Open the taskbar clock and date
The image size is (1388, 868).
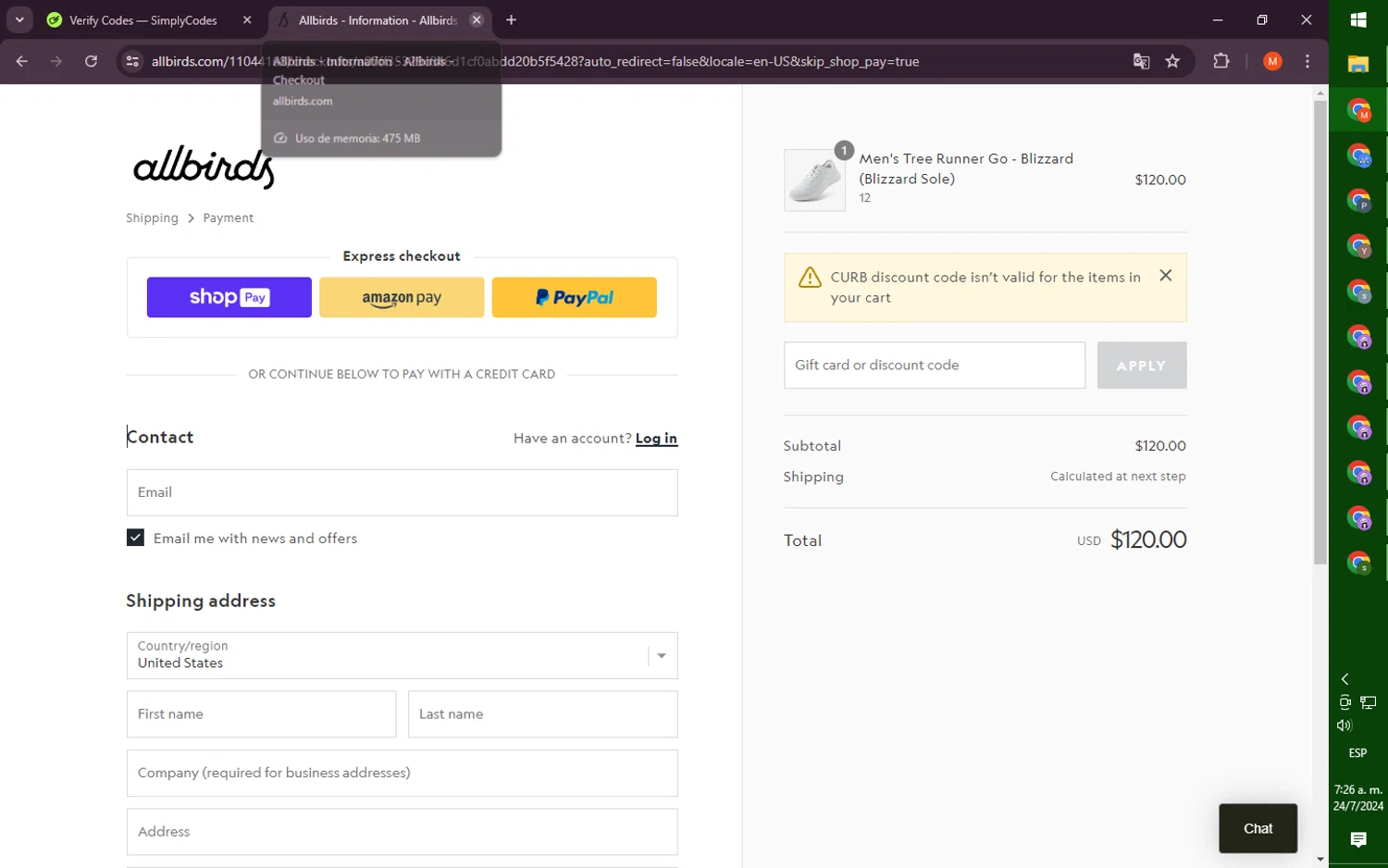(x=1358, y=798)
